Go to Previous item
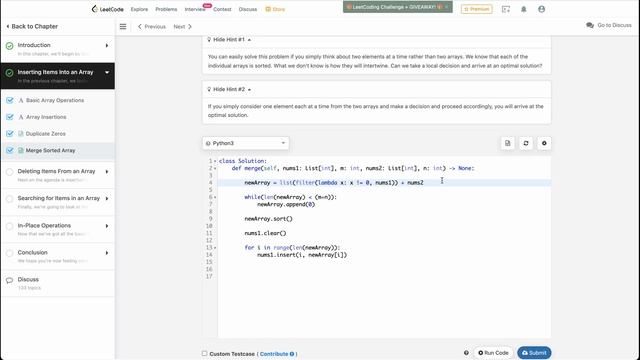 [152, 27]
